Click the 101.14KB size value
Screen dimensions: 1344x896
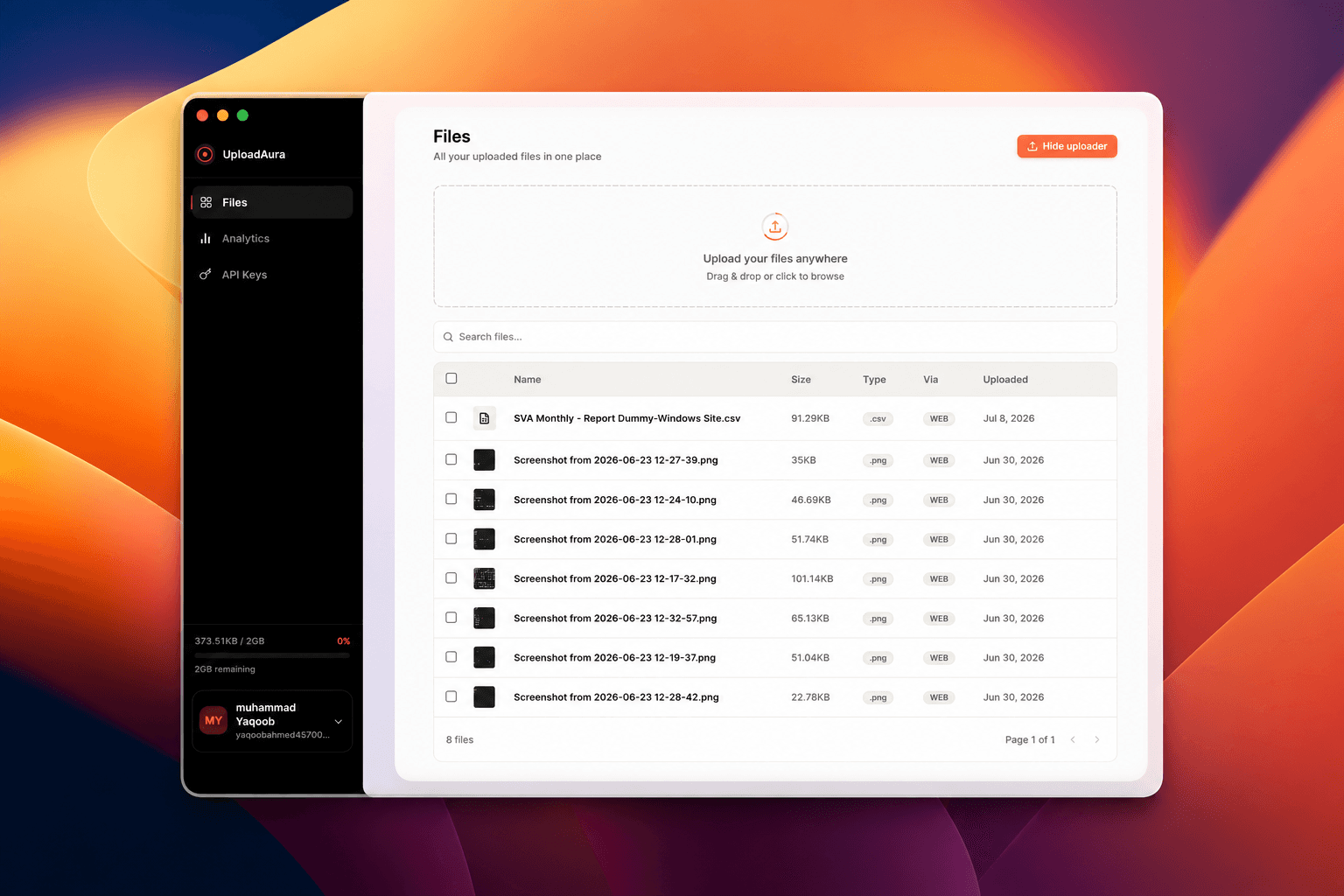pos(812,578)
